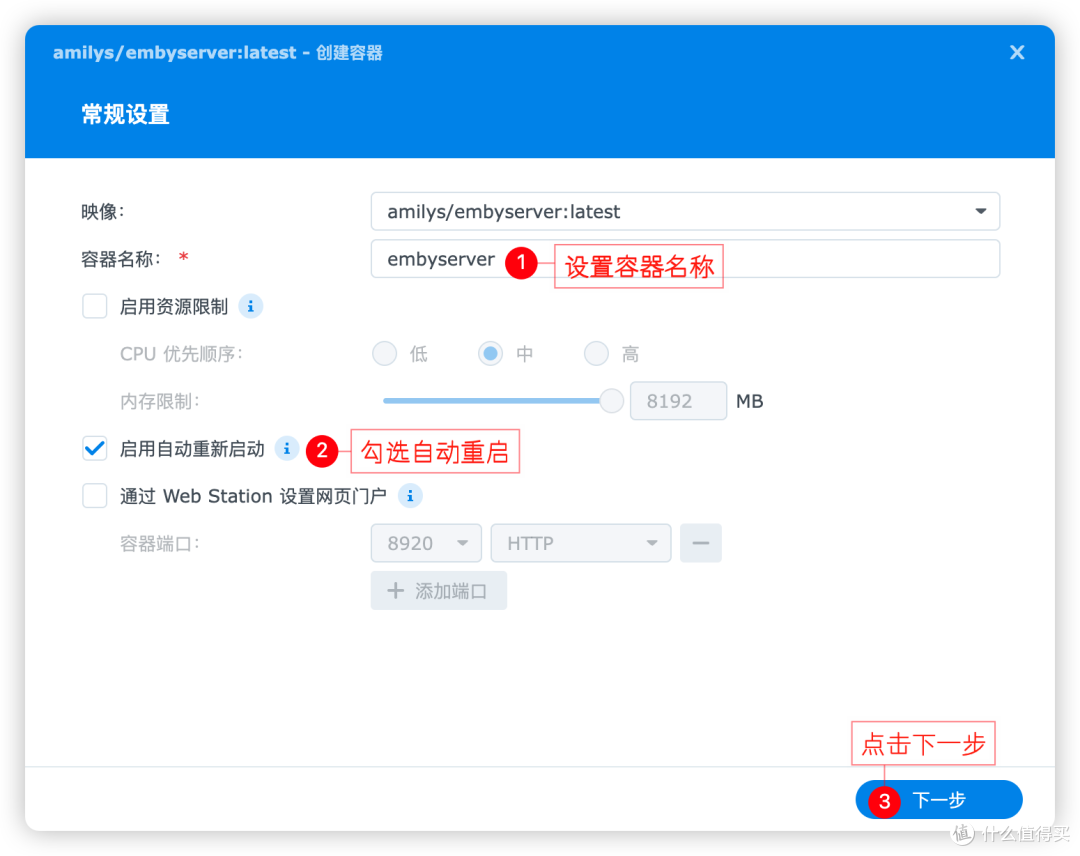Uncheck 启用自动重新启动

pyautogui.click(x=94, y=448)
